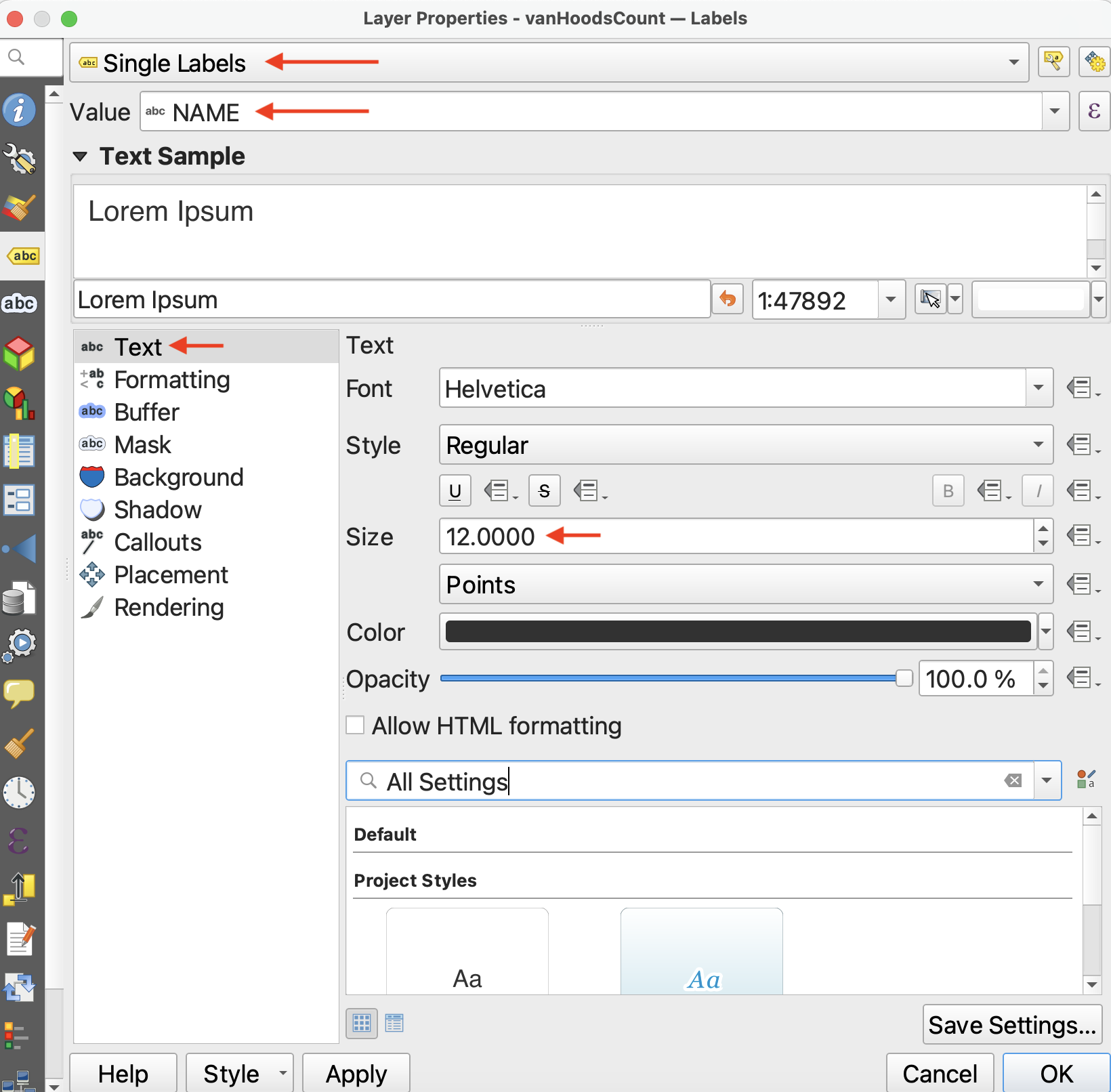This screenshot has width=1111, height=1092.
Task: Click the Apply button
Action: pos(356,1074)
